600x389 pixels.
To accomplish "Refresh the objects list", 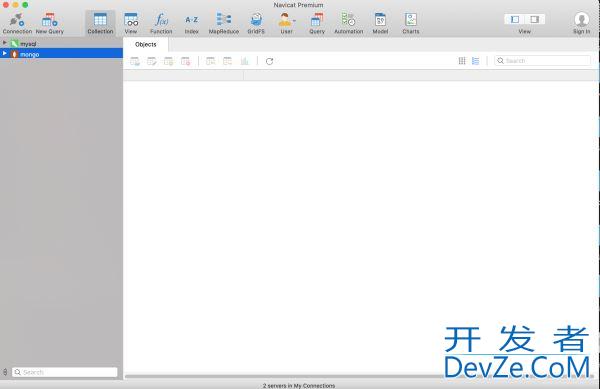I will pos(269,61).
